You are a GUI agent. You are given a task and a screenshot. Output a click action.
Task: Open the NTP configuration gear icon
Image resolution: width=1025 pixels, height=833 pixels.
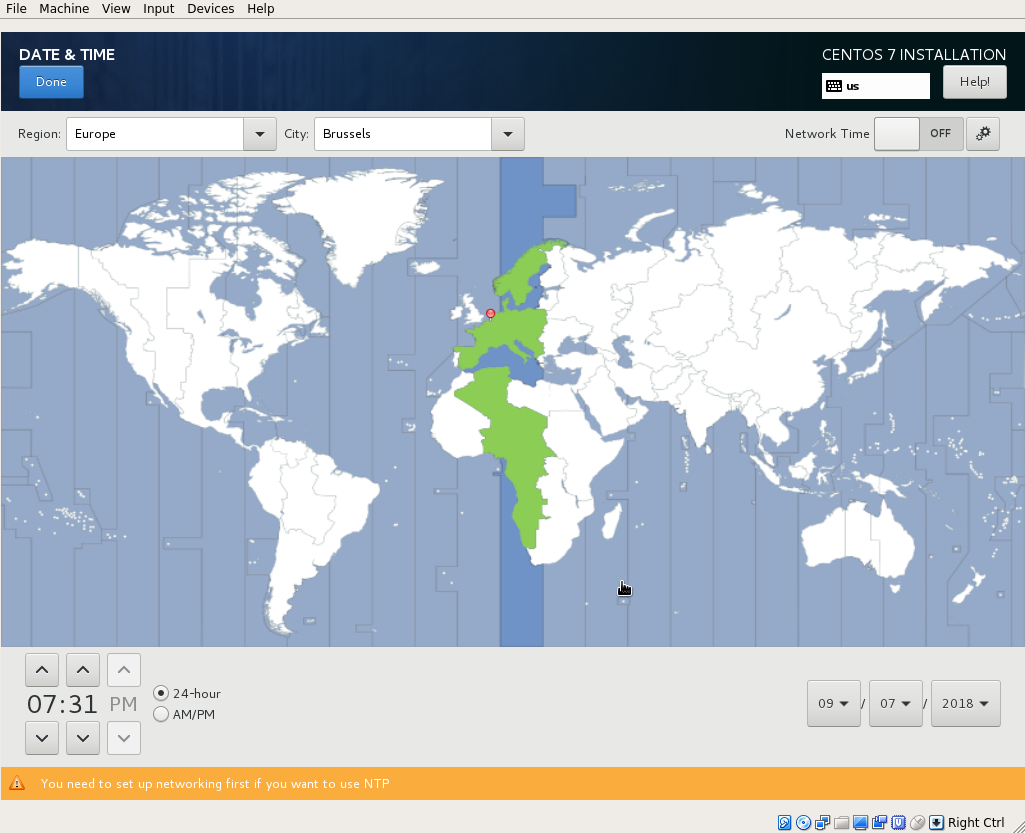pyautogui.click(x=983, y=133)
